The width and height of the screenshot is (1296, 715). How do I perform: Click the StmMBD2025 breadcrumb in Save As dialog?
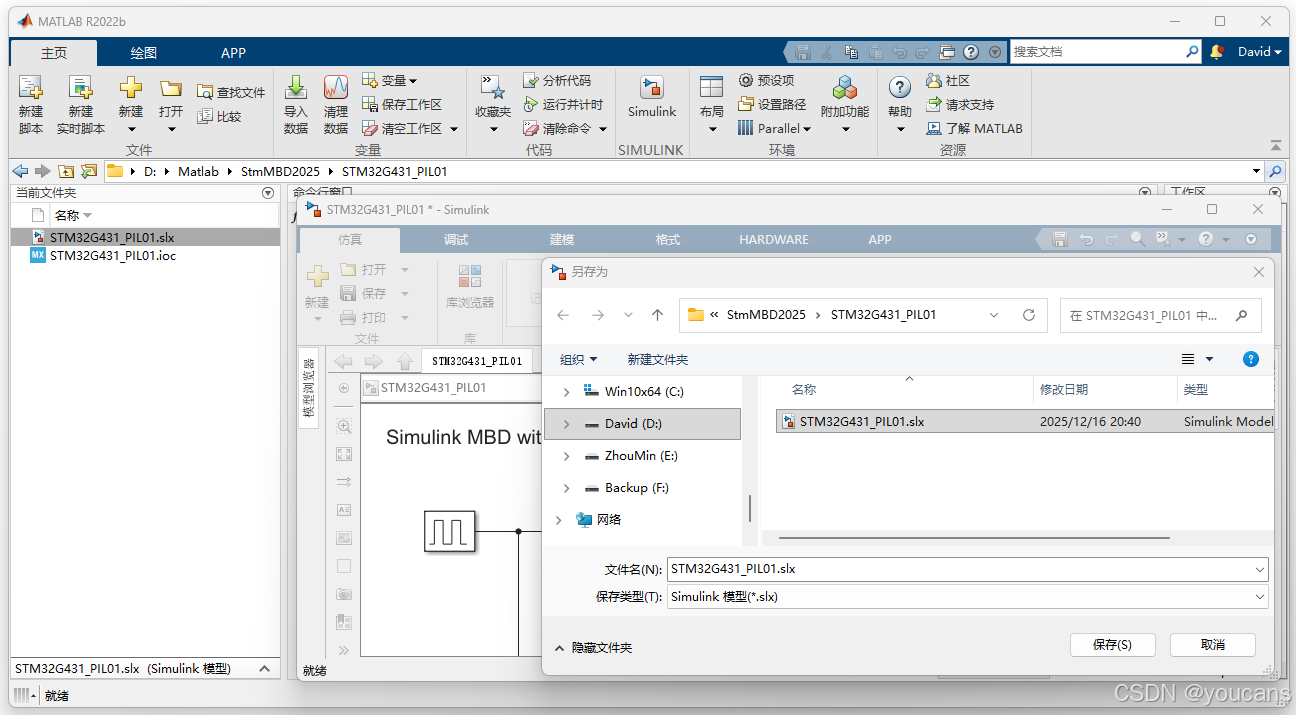point(766,315)
